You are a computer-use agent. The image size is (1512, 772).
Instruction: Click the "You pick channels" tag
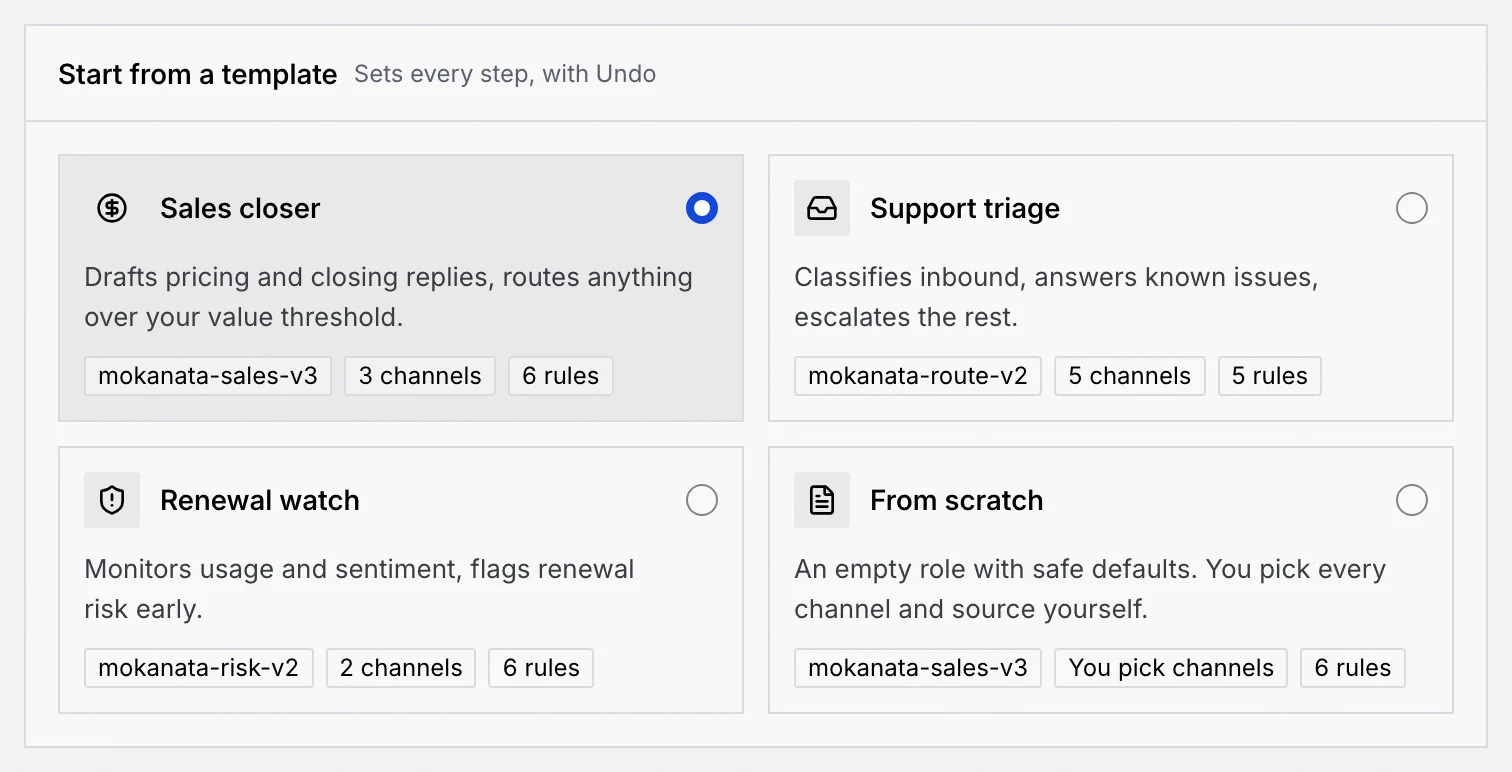1171,668
